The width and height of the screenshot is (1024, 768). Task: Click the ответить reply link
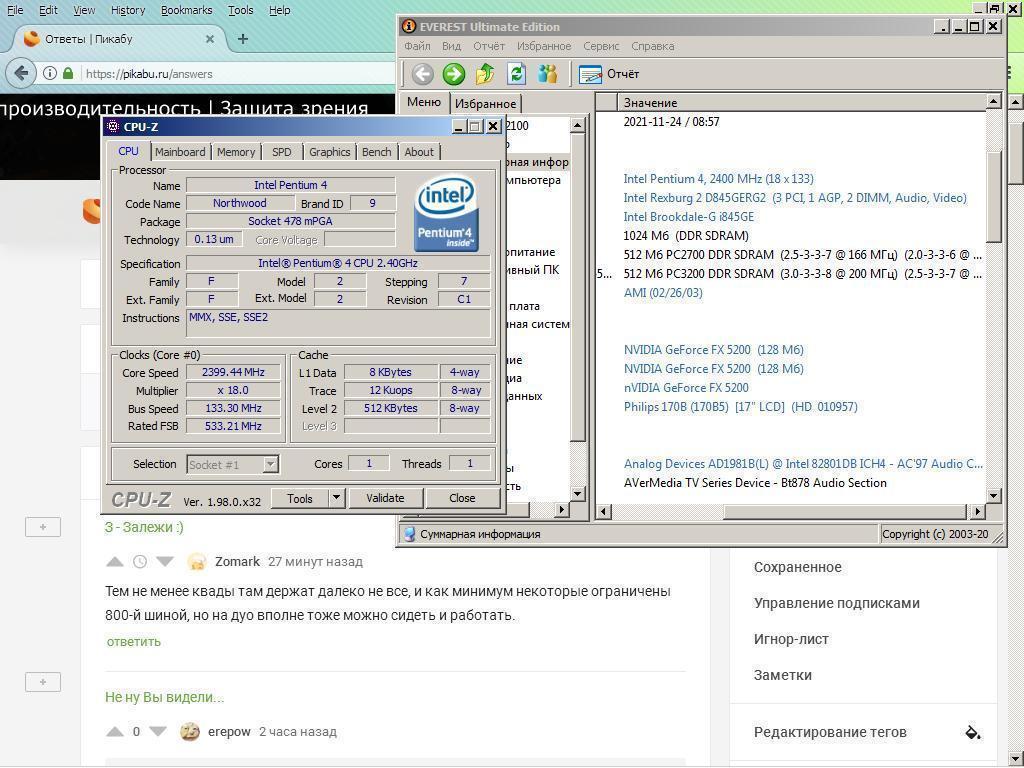(x=133, y=642)
